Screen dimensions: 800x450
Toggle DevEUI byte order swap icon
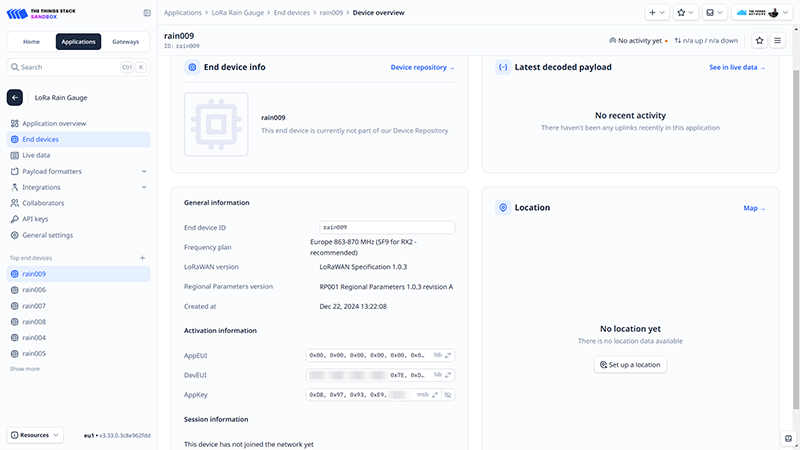pos(448,375)
